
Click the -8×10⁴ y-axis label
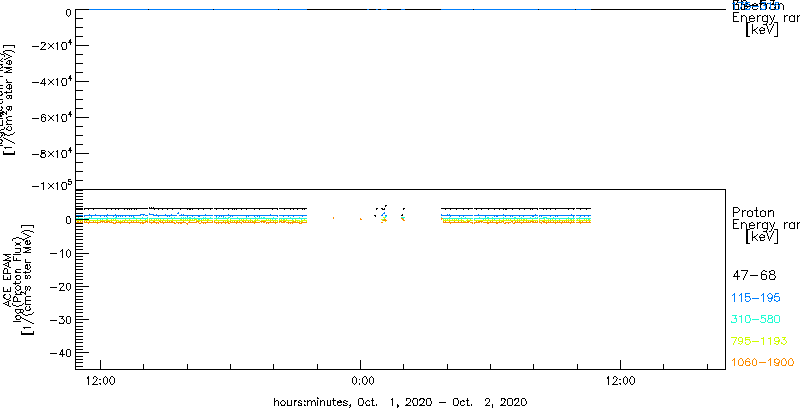51,154
